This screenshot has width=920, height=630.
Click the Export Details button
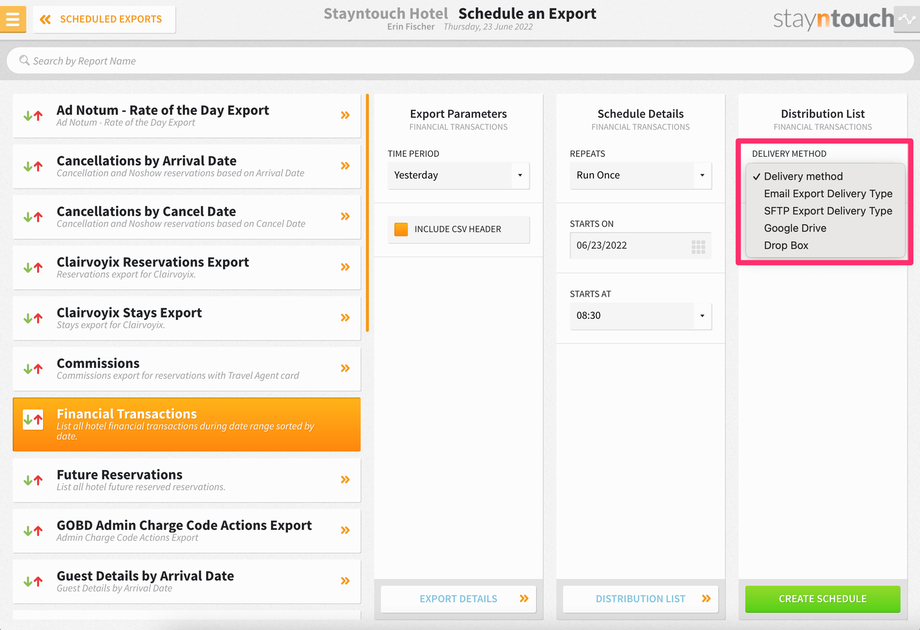coord(458,599)
